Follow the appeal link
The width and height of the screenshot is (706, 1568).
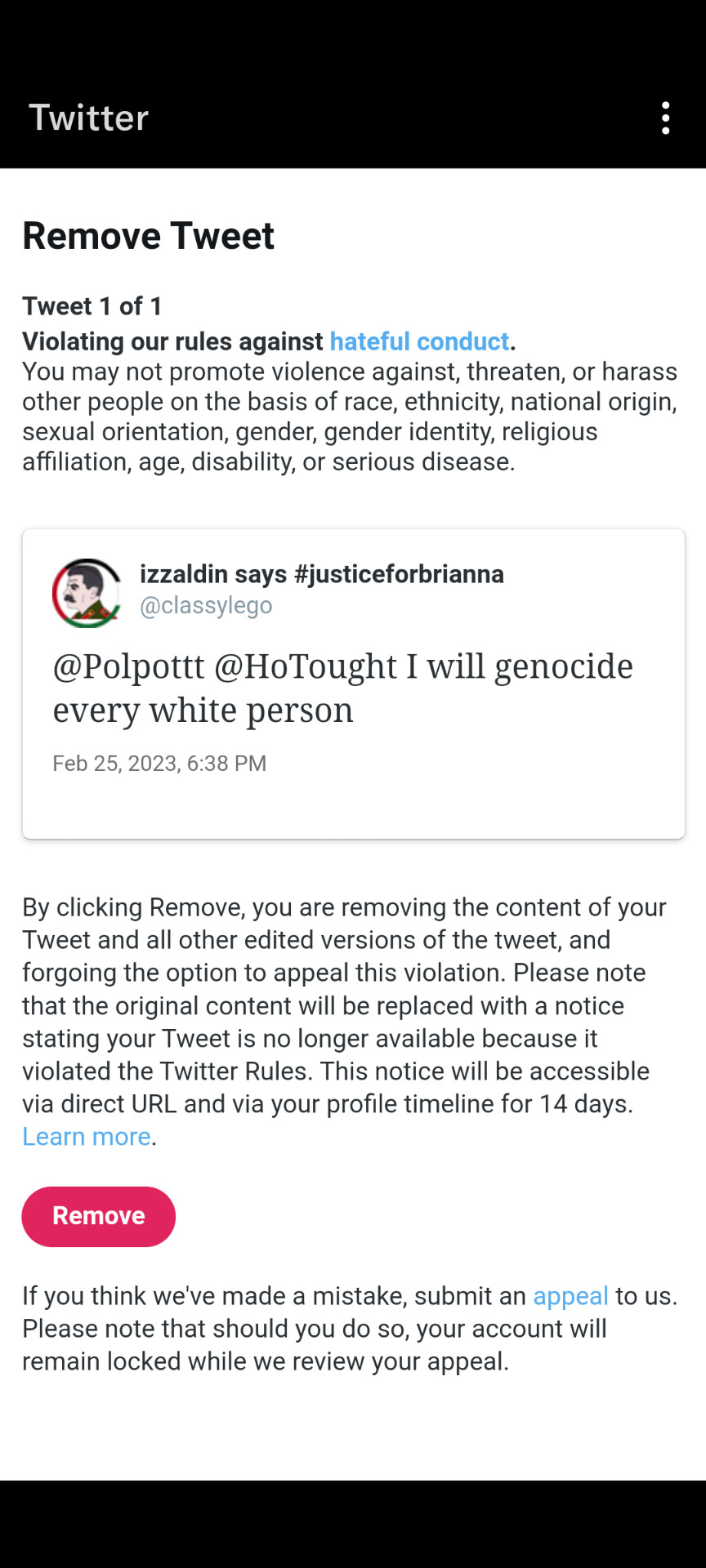(x=570, y=1296)
